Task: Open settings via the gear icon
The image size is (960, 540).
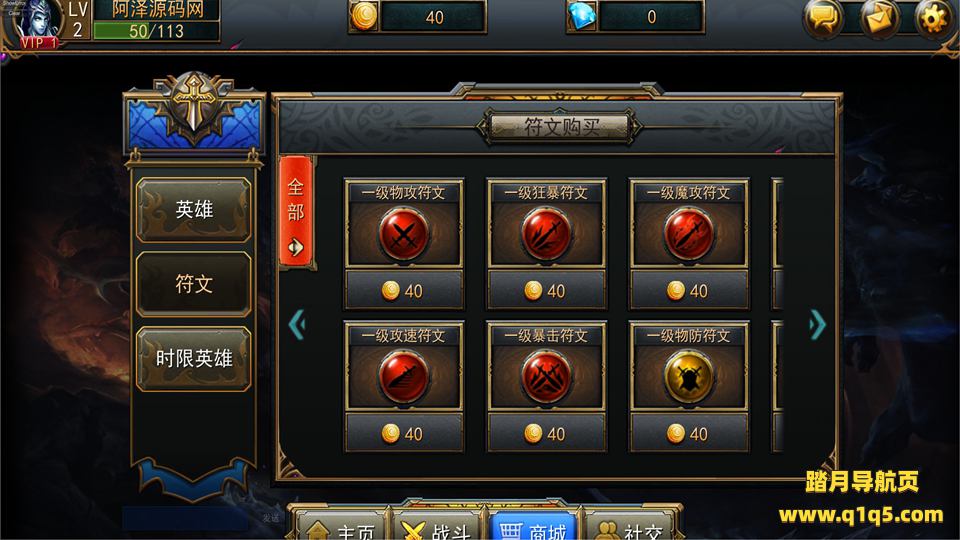Action: (934, 18)
